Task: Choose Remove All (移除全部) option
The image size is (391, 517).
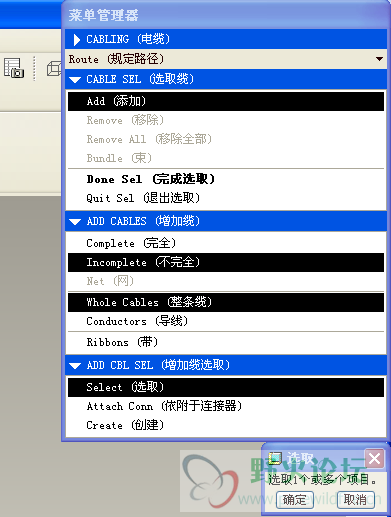Action: pos(226,139)
